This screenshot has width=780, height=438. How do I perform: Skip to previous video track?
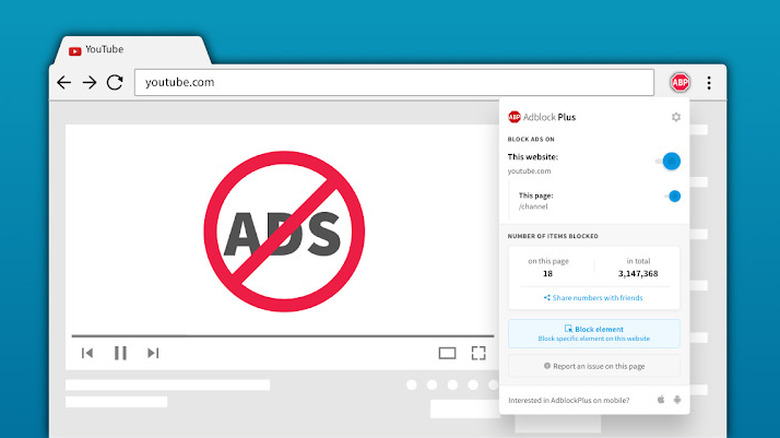tap(87, 353)
